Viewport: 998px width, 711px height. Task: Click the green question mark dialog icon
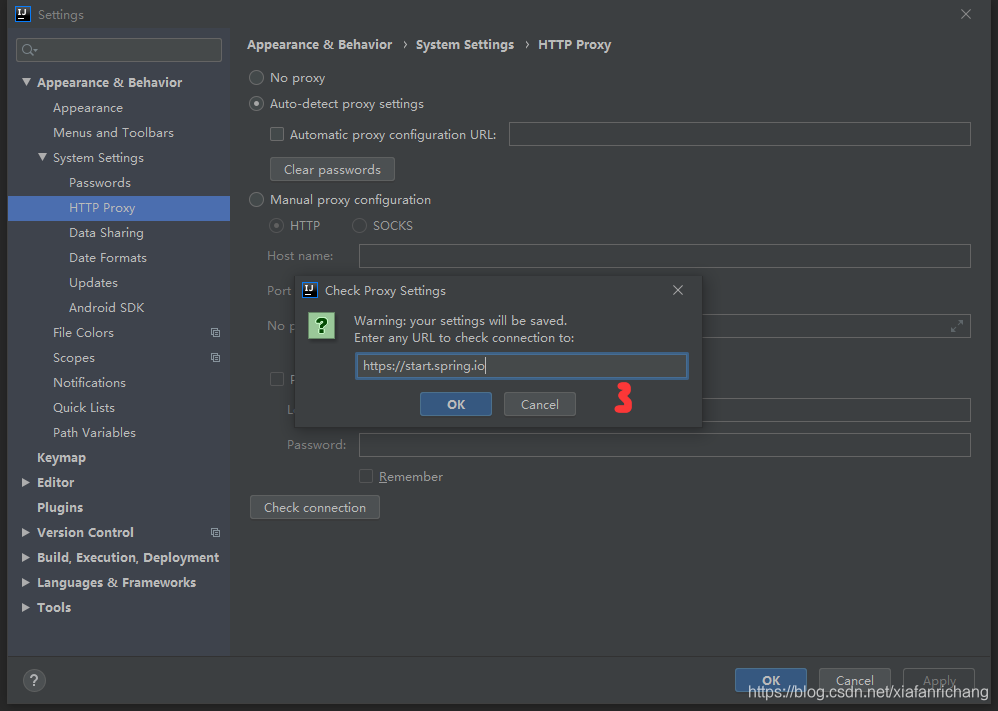coord(321,325)
